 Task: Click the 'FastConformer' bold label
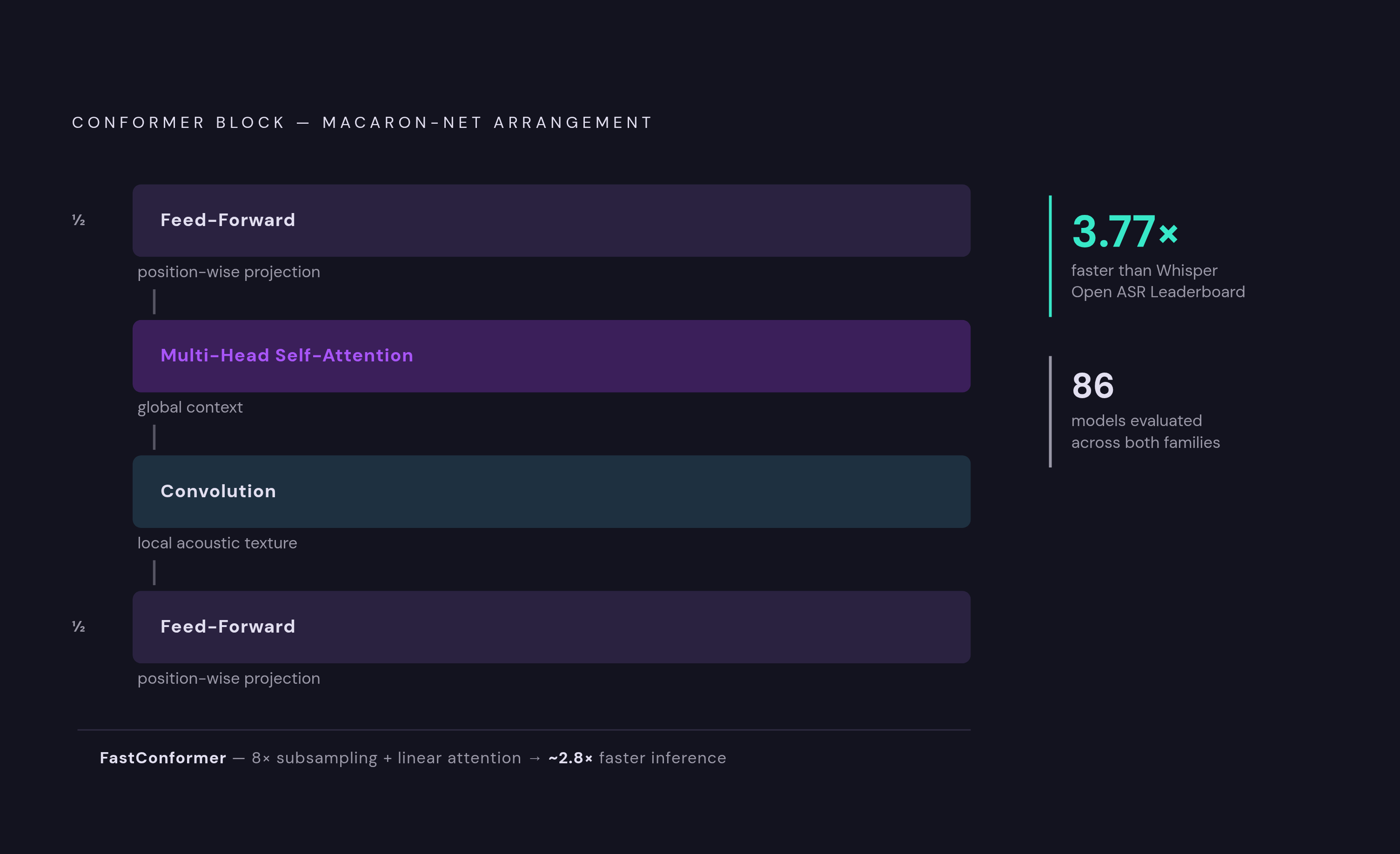[x=163, y=758]
